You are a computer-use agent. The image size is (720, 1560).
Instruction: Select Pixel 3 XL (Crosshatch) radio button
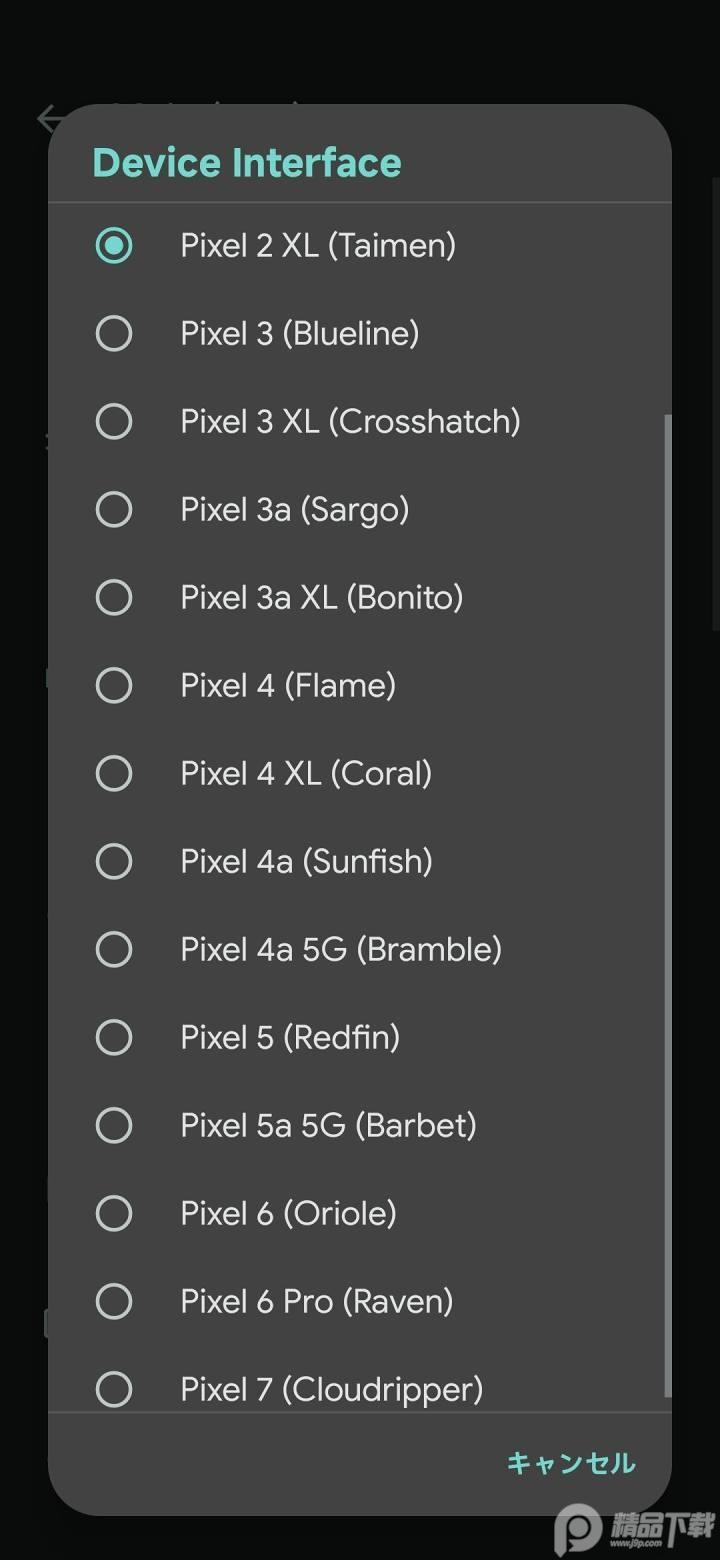point(113,421)
